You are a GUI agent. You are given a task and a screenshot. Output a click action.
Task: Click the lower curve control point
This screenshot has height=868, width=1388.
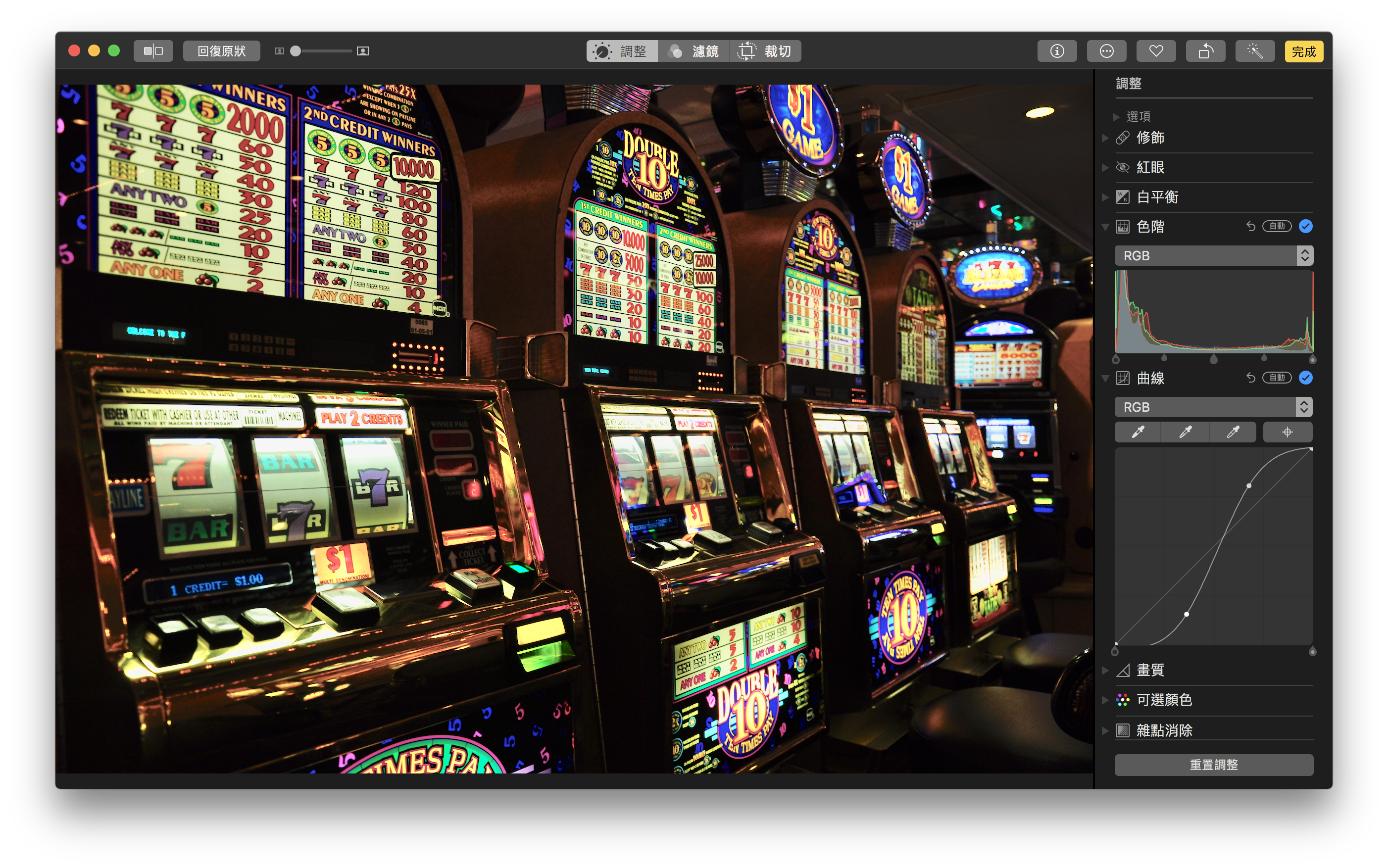1187,614
